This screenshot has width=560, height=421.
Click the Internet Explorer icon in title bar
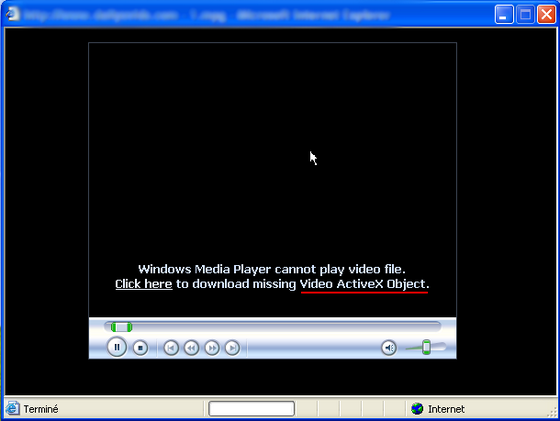click(12, 14)
